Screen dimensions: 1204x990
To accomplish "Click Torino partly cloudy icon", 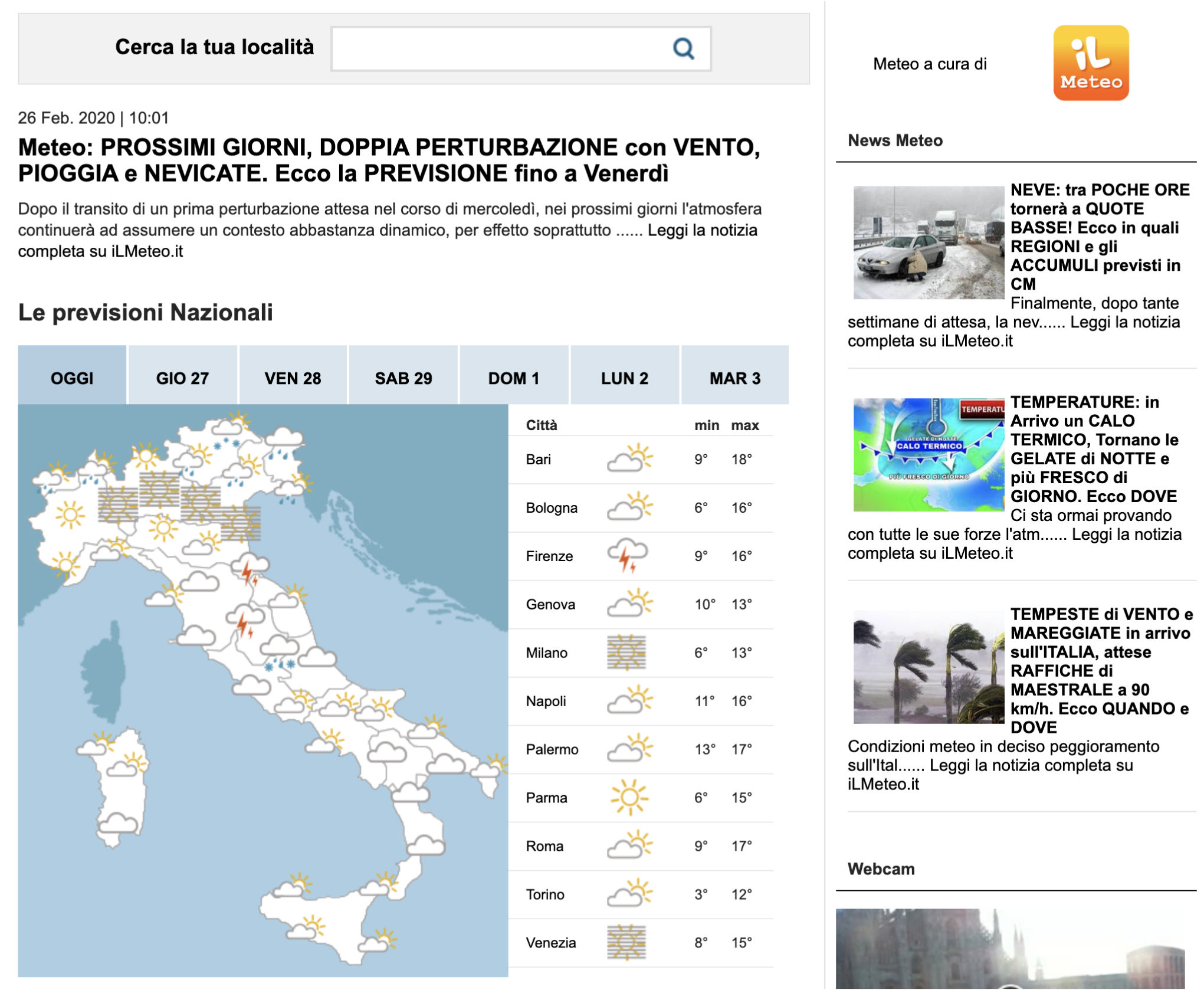I will coord(629,894).
